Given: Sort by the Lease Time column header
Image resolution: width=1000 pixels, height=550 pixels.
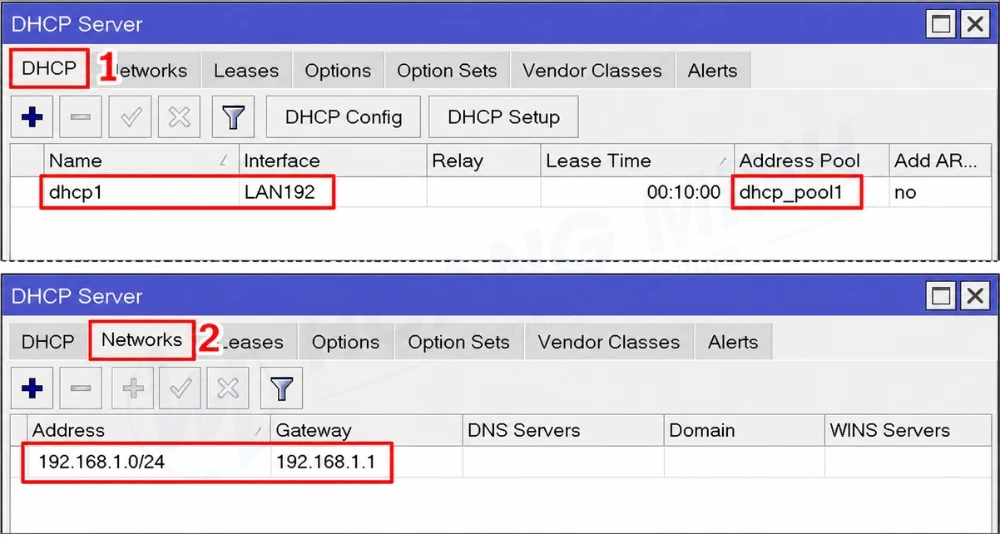Looking at the screenshot, I should 637,161.
